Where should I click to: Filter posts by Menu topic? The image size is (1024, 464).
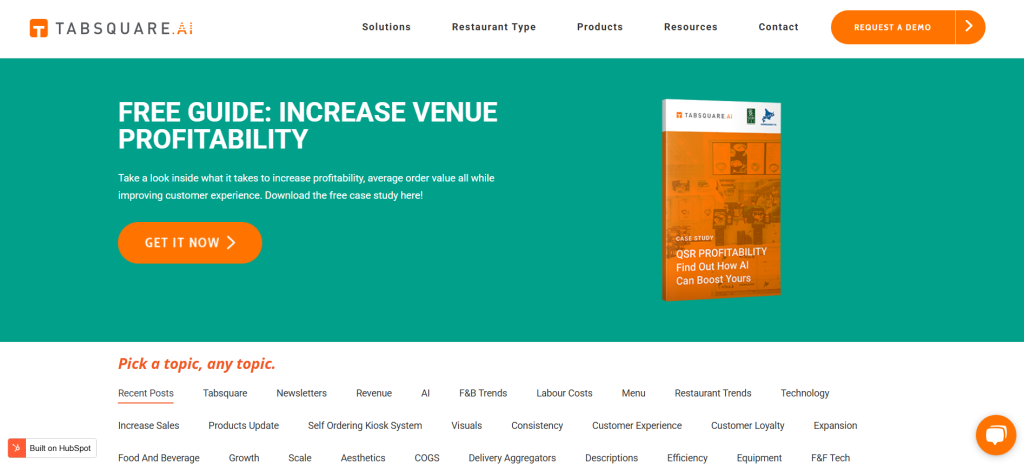(x=633, y=393)
